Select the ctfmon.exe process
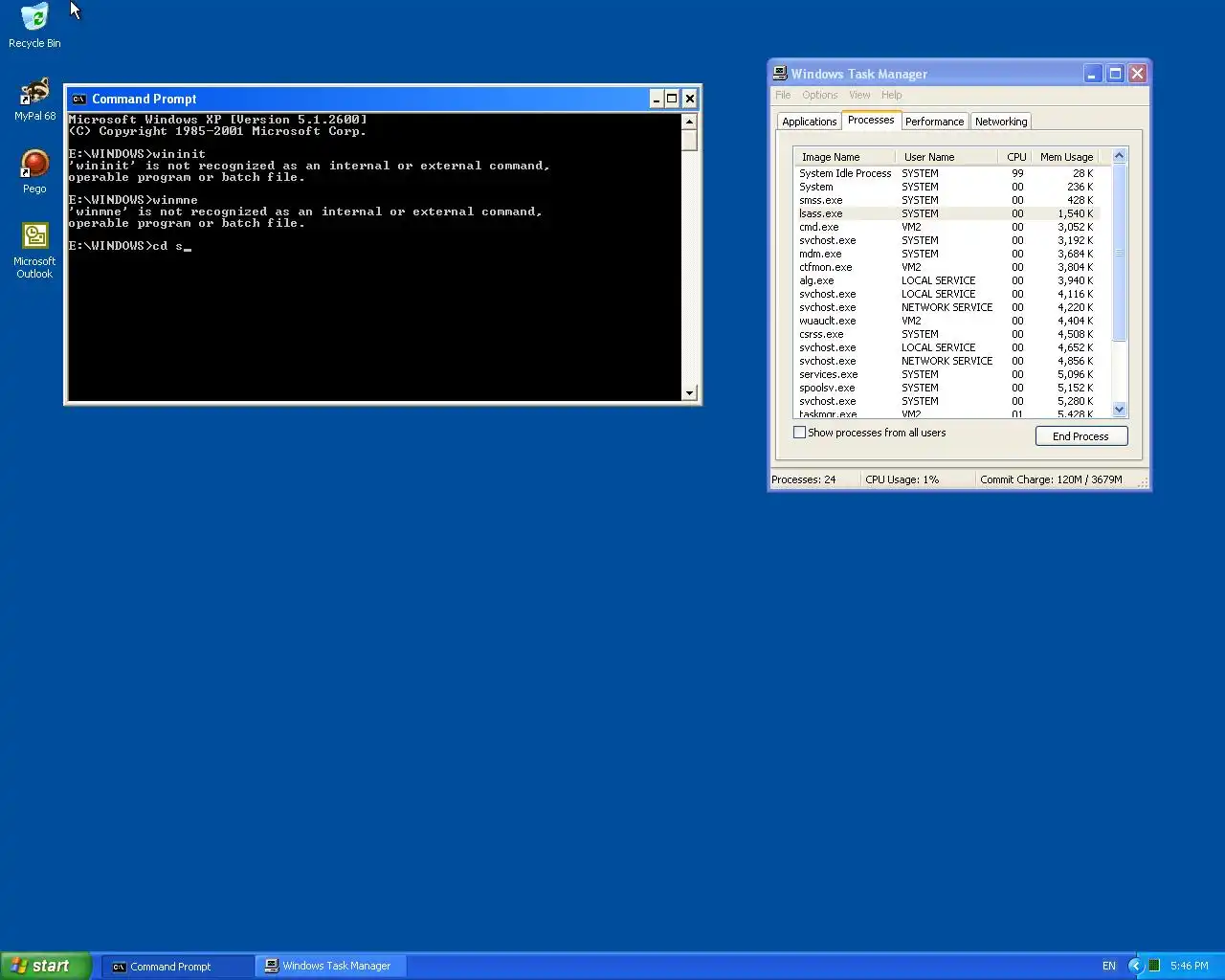The height and width of the screenshot is (980, 1225). 947,267
